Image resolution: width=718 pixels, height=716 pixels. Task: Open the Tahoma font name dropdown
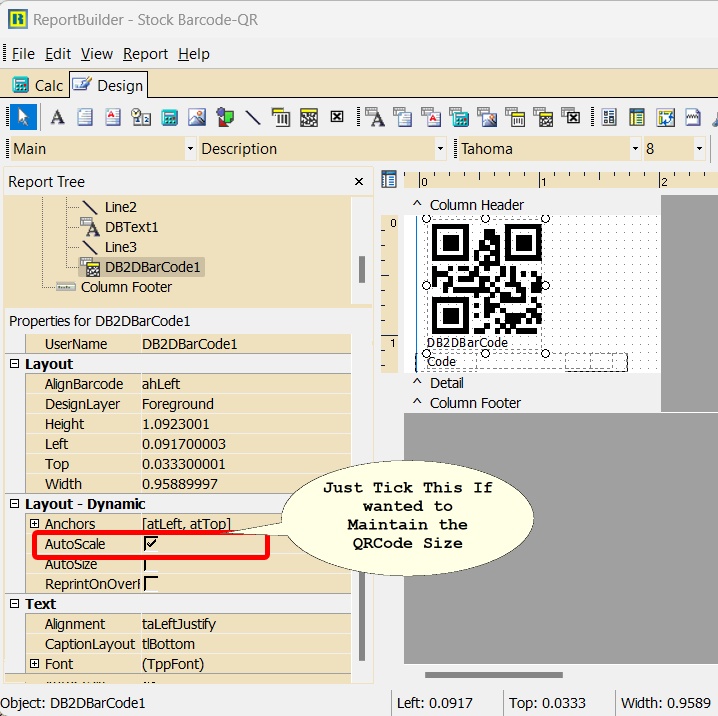click(x=634, y=149)
